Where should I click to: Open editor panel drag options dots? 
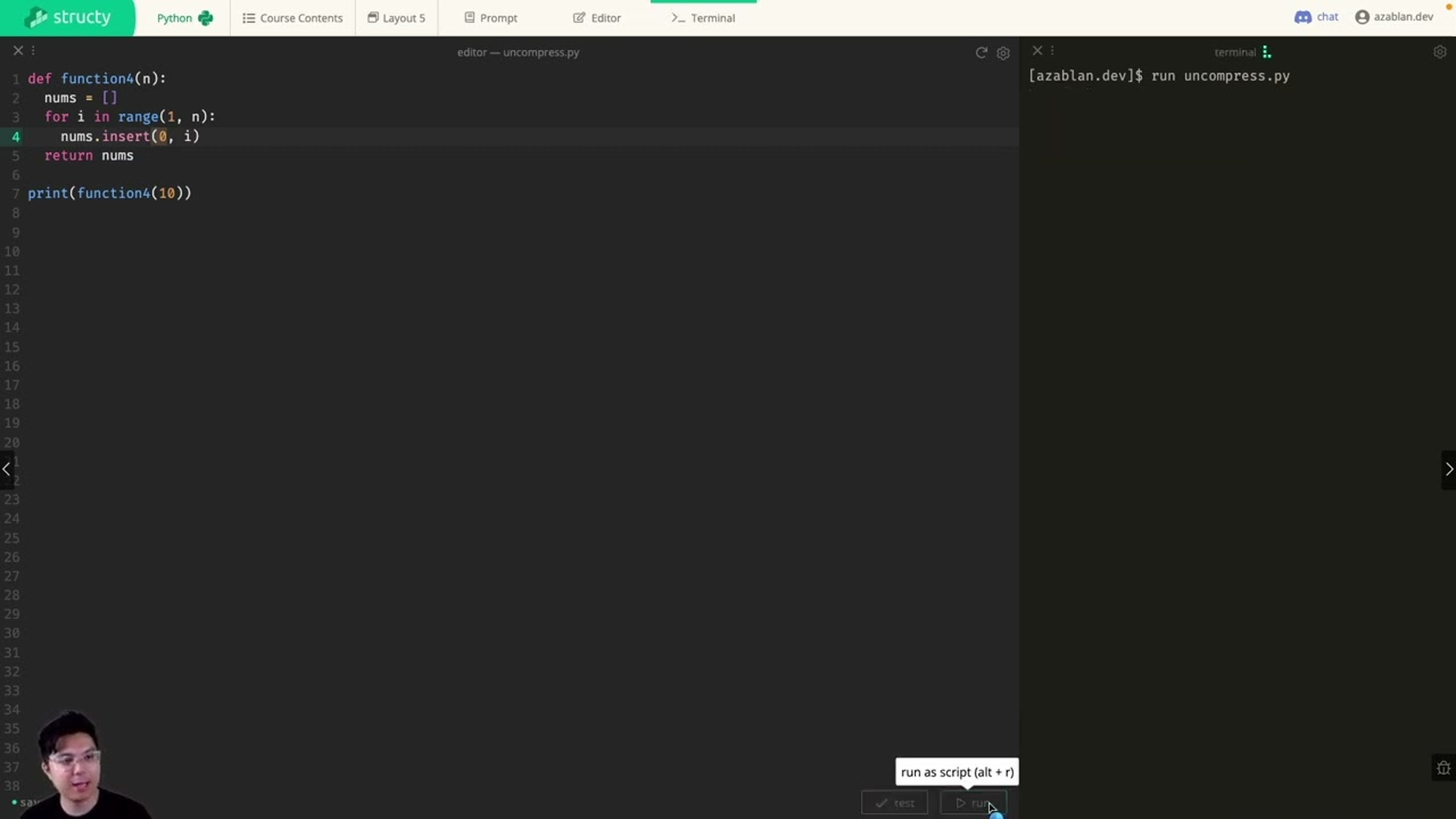33,51
